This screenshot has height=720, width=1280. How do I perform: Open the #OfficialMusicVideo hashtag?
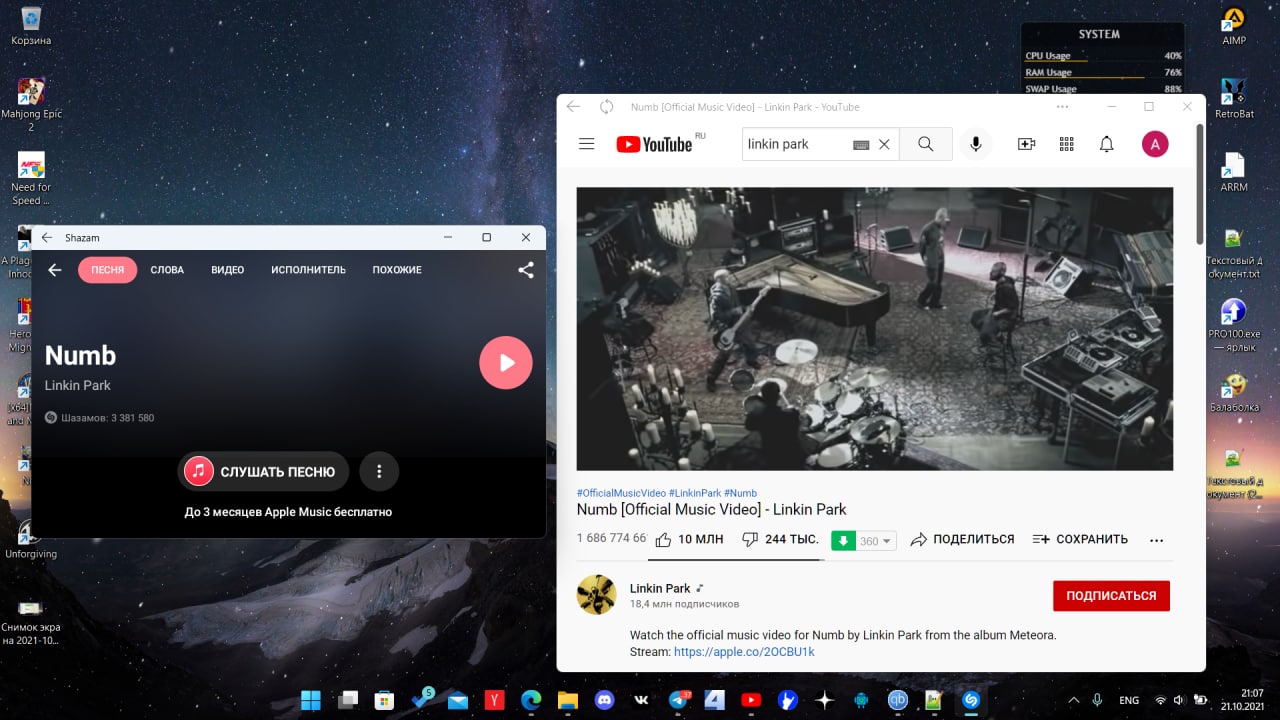621,493
